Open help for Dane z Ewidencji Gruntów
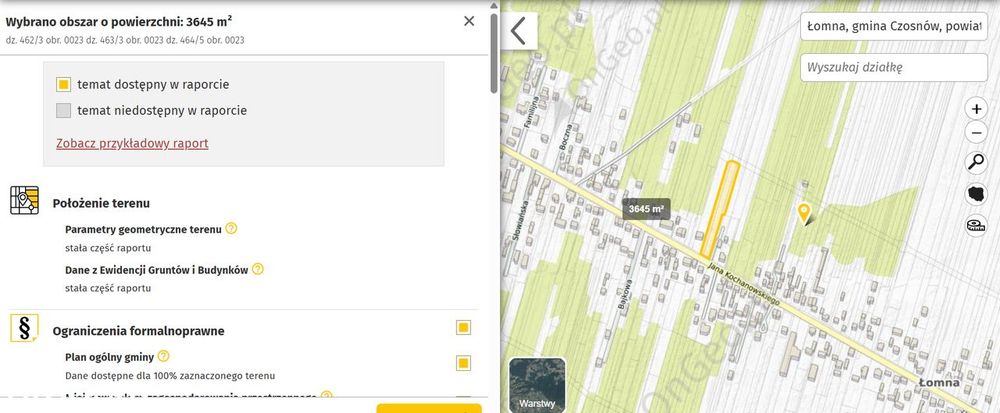 (x=258, y=269)
